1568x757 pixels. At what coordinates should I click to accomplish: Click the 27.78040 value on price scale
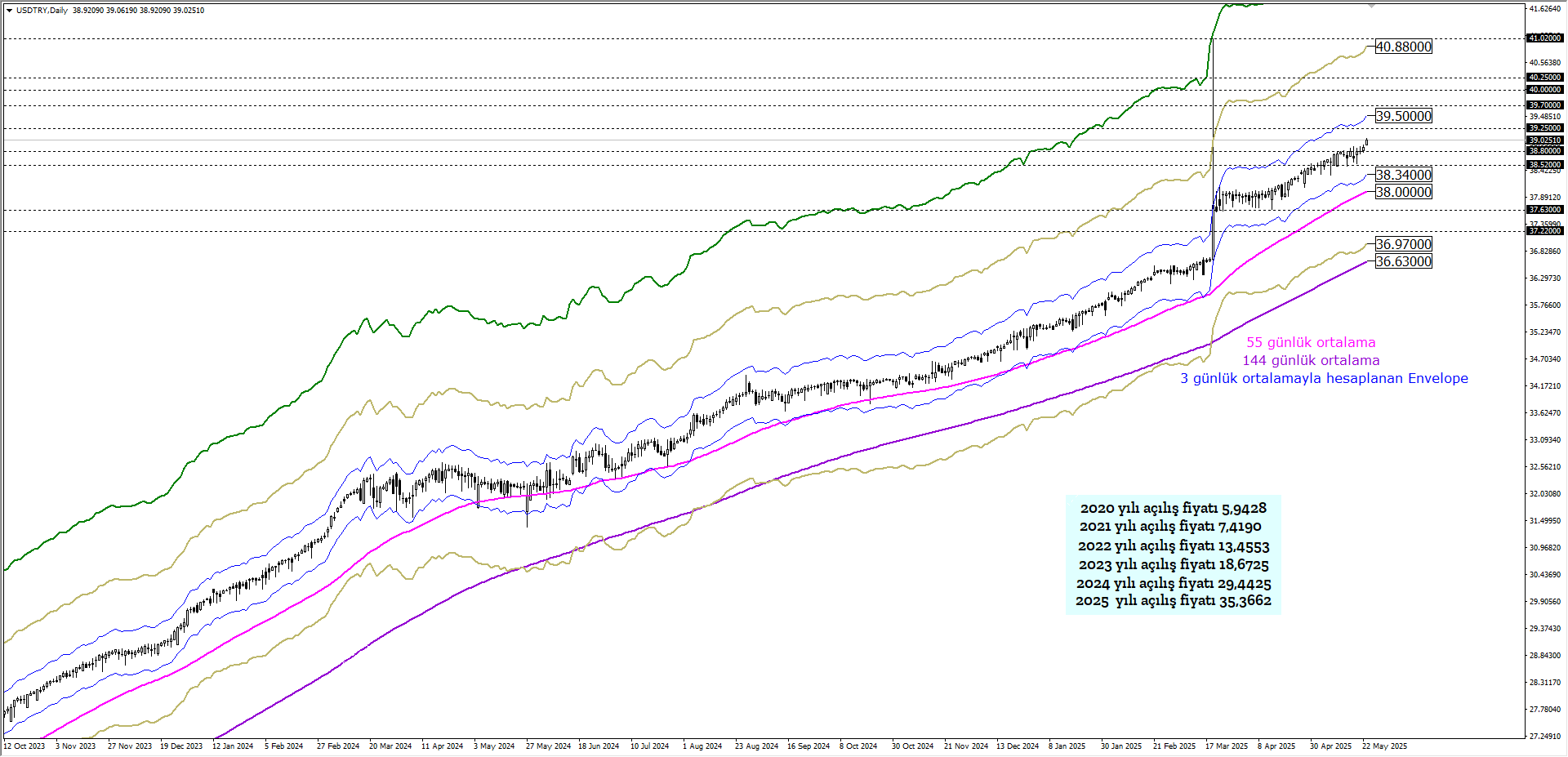pos(1544,710)
